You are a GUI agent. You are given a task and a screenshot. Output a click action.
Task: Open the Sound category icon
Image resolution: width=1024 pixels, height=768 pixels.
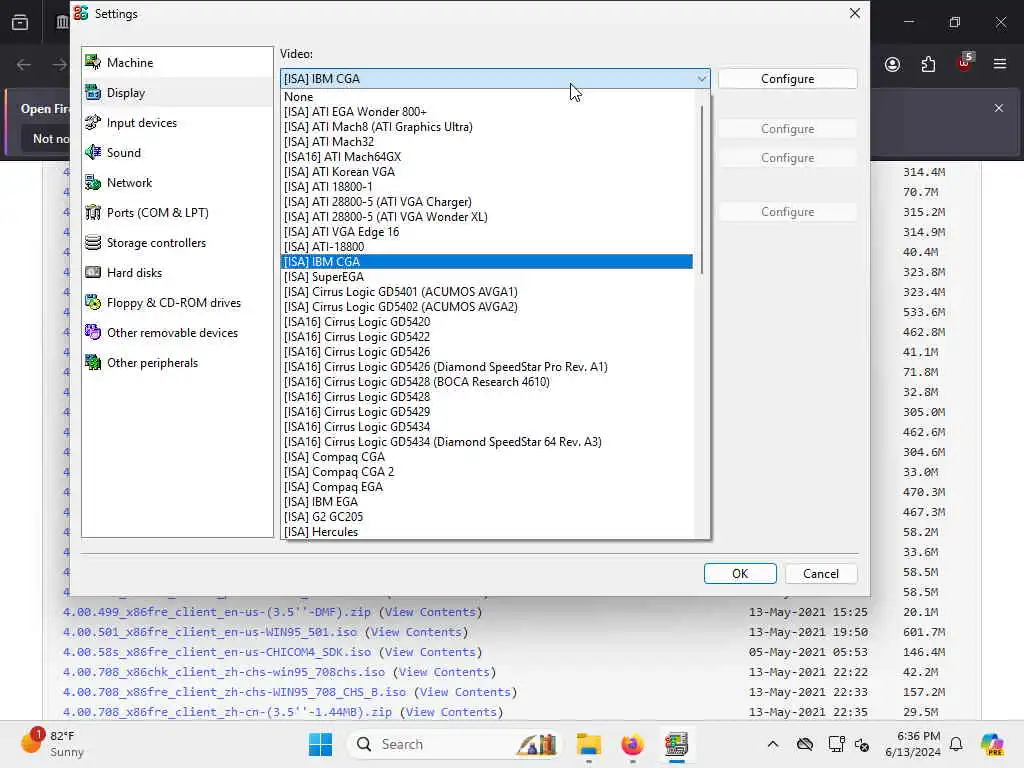[x=93, y=152]
